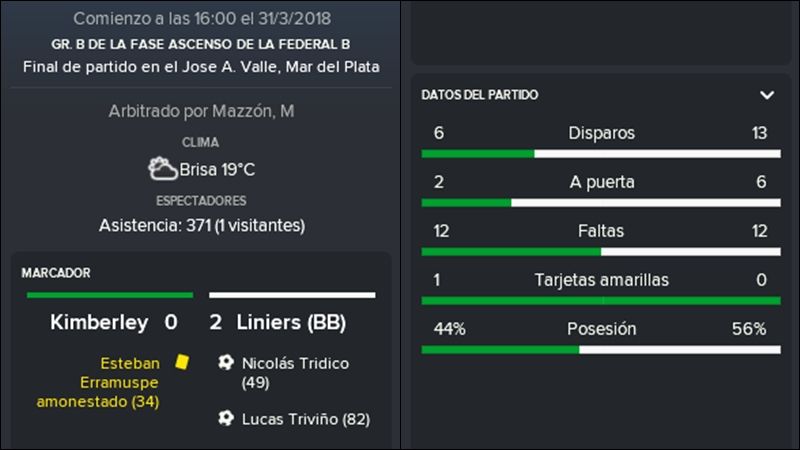This screenshot has width=800, height=450.
Task: Click the cloudy weather icon beside Brisa
Action: click(162, 168)
